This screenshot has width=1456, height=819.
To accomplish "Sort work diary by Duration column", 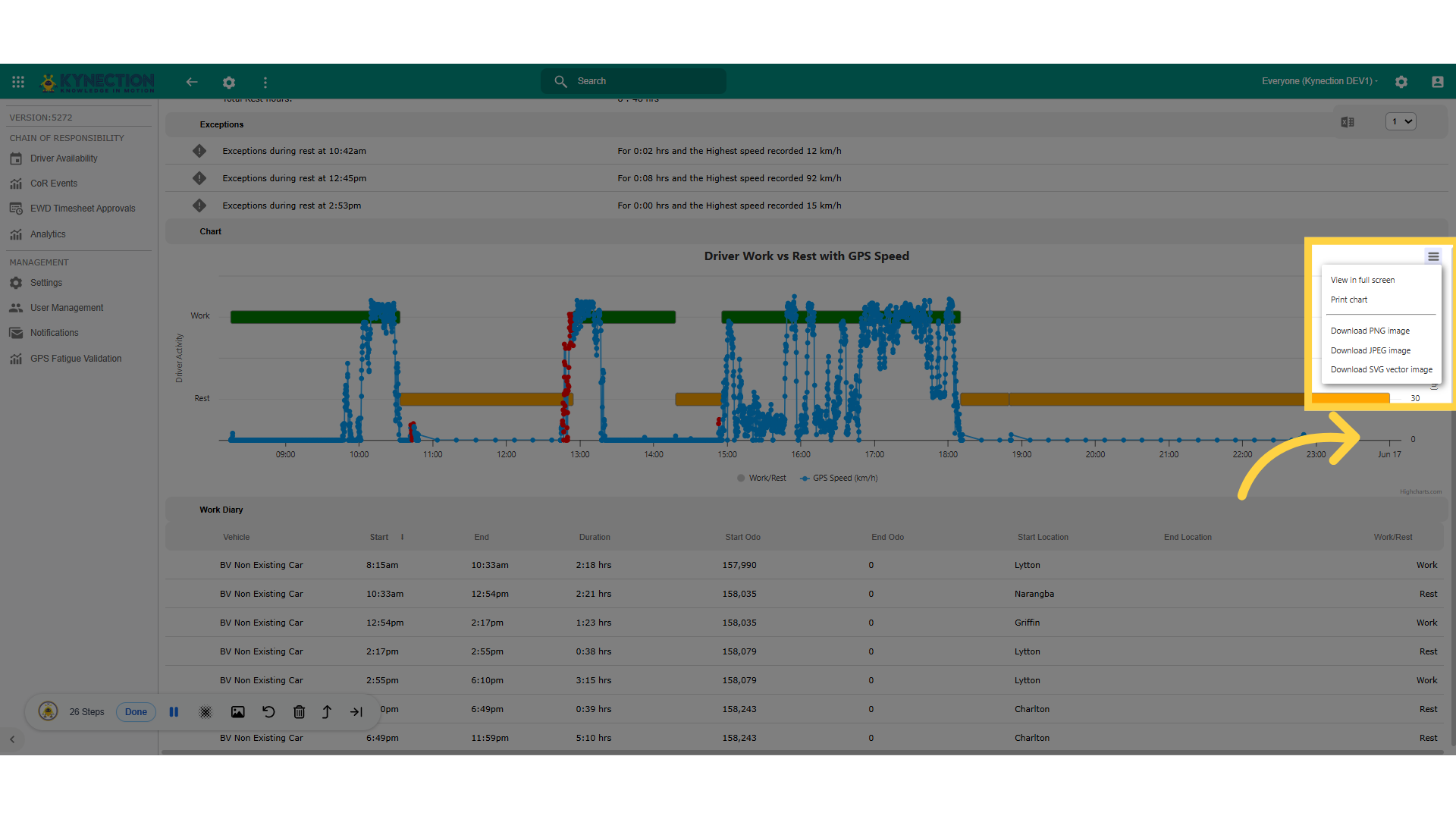I will coord(595,538).
